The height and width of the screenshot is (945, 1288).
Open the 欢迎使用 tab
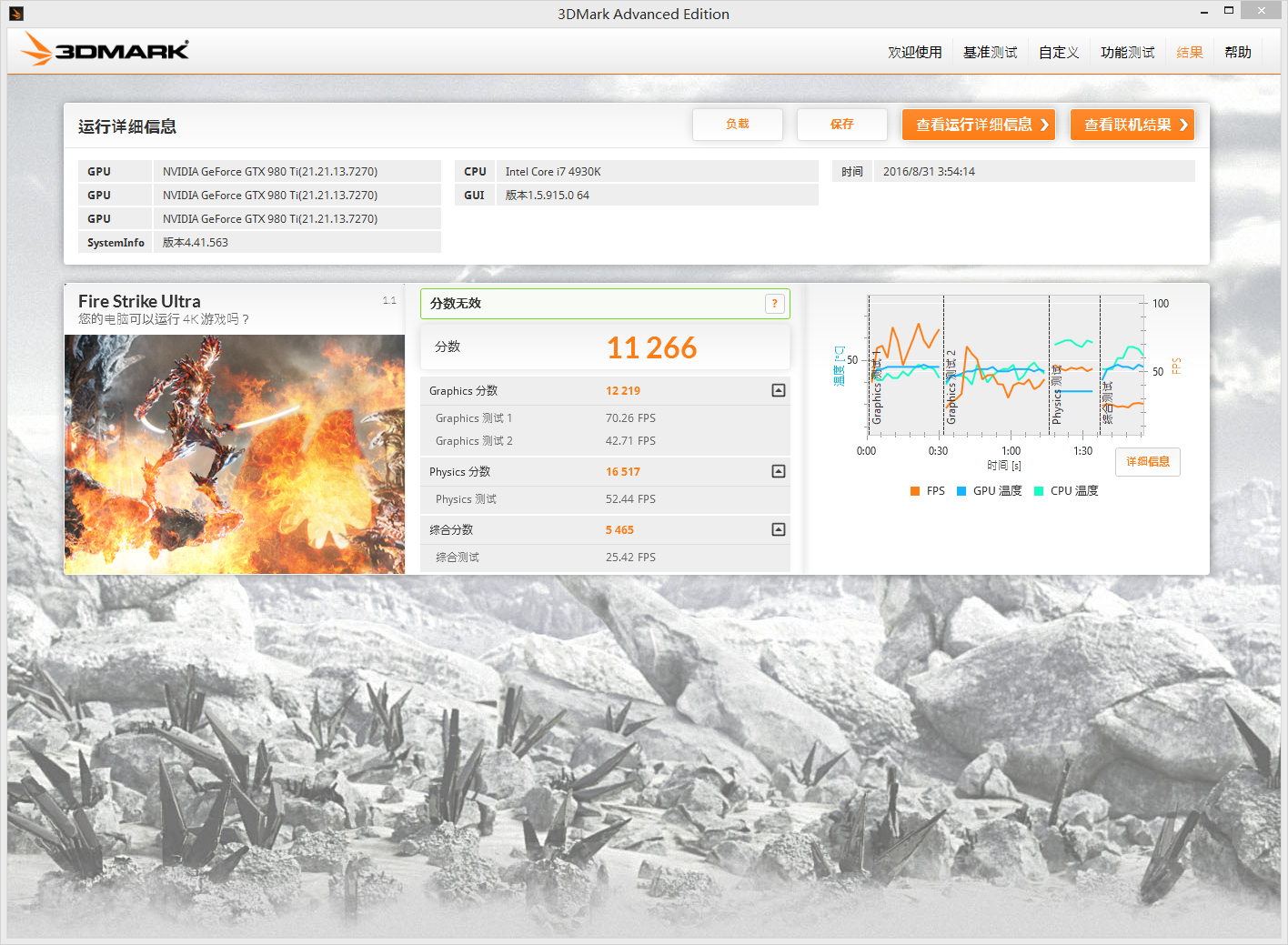915,53
